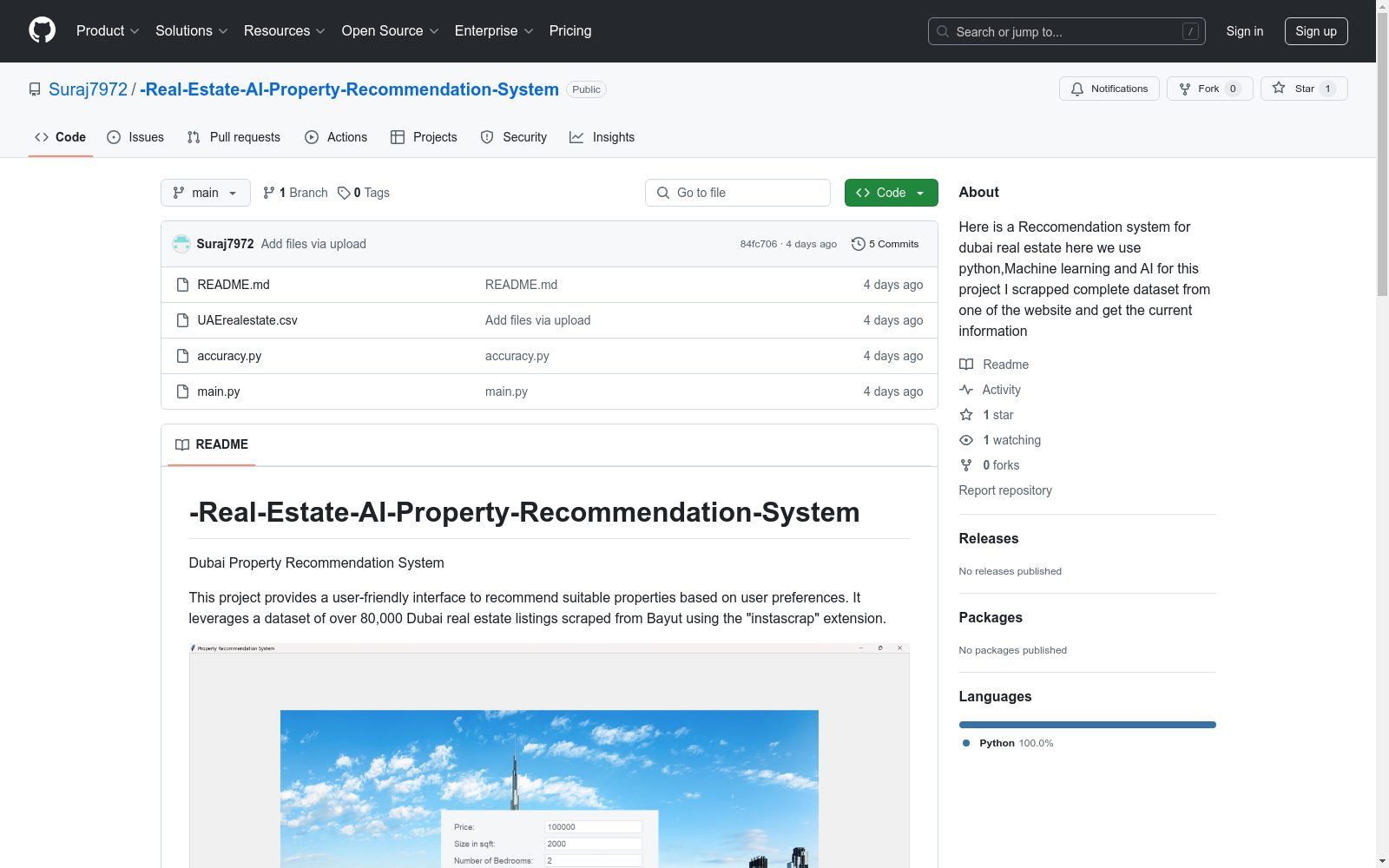Open the Packages heading link

coord(991,617)
